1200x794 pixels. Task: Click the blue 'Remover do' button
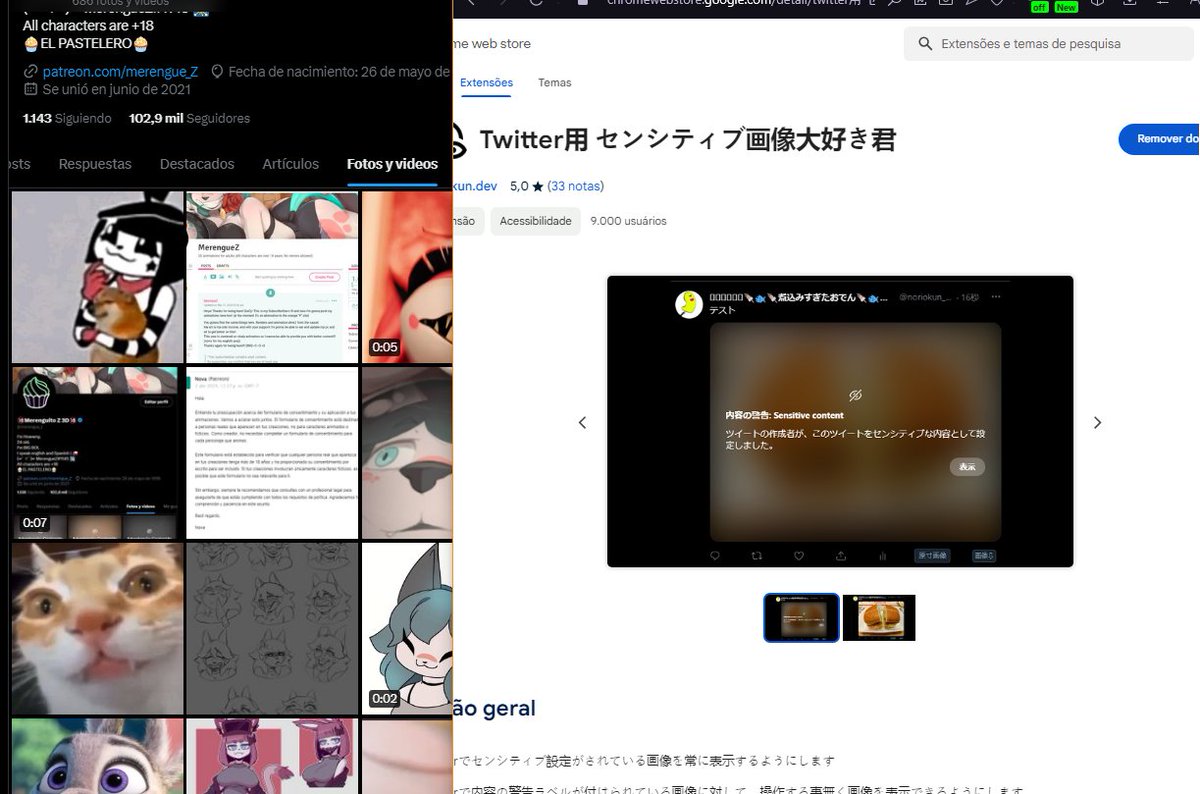point(1160,139)
